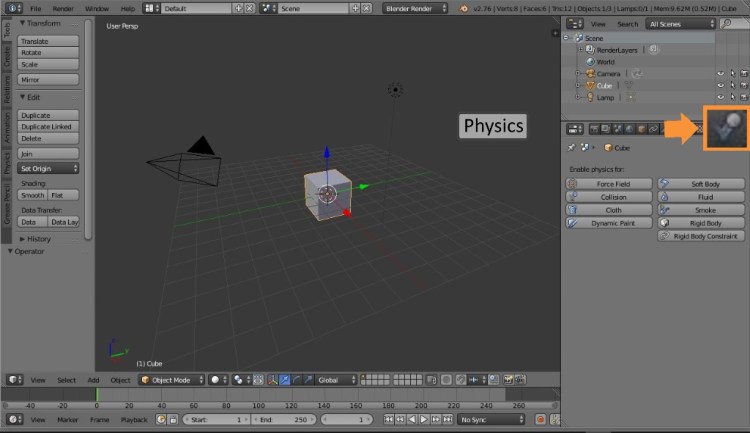Switch to the Render properties tab icon

594,129
